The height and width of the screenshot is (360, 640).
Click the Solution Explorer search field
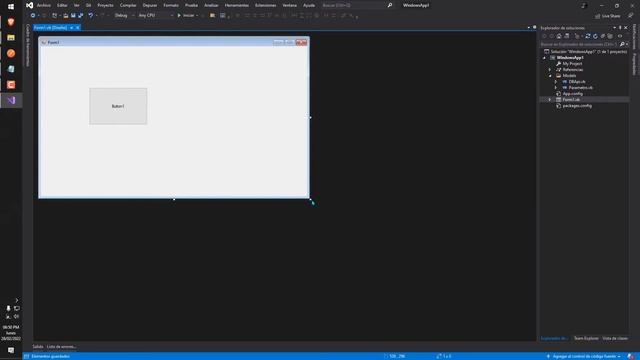[x=579, y=44]
